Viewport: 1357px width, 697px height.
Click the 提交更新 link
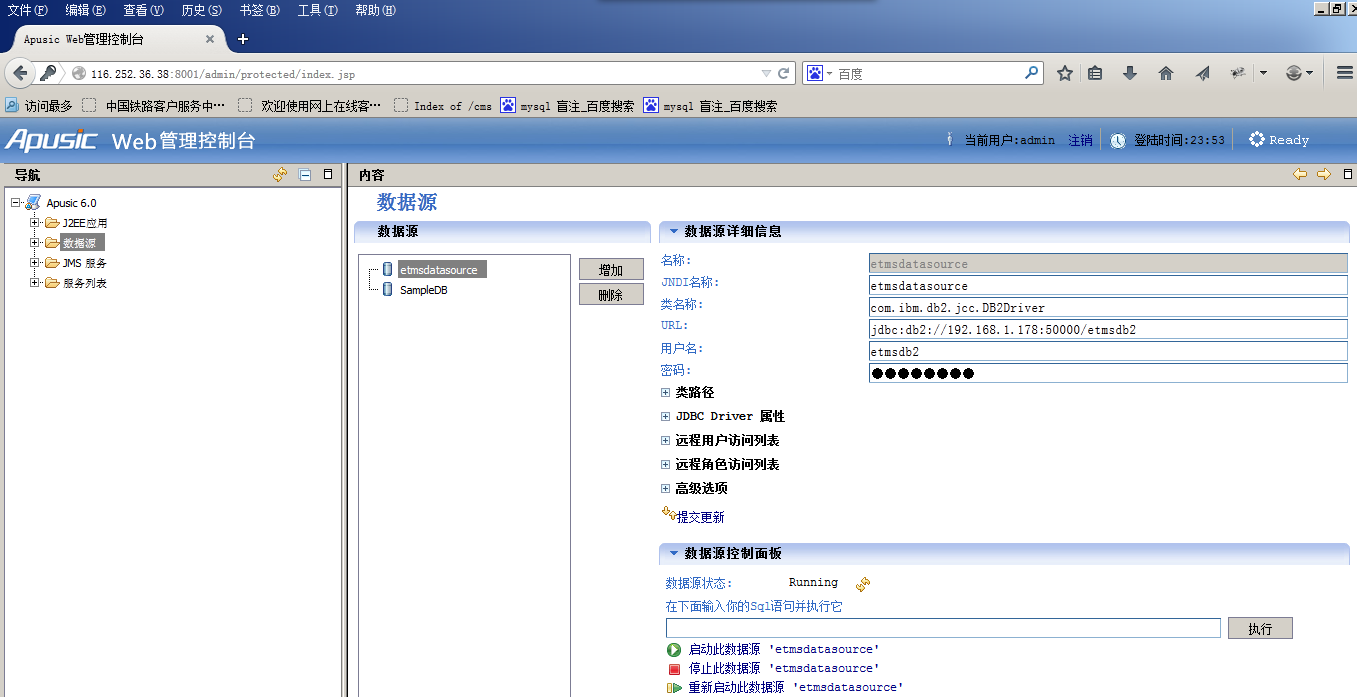coord(700,518)
